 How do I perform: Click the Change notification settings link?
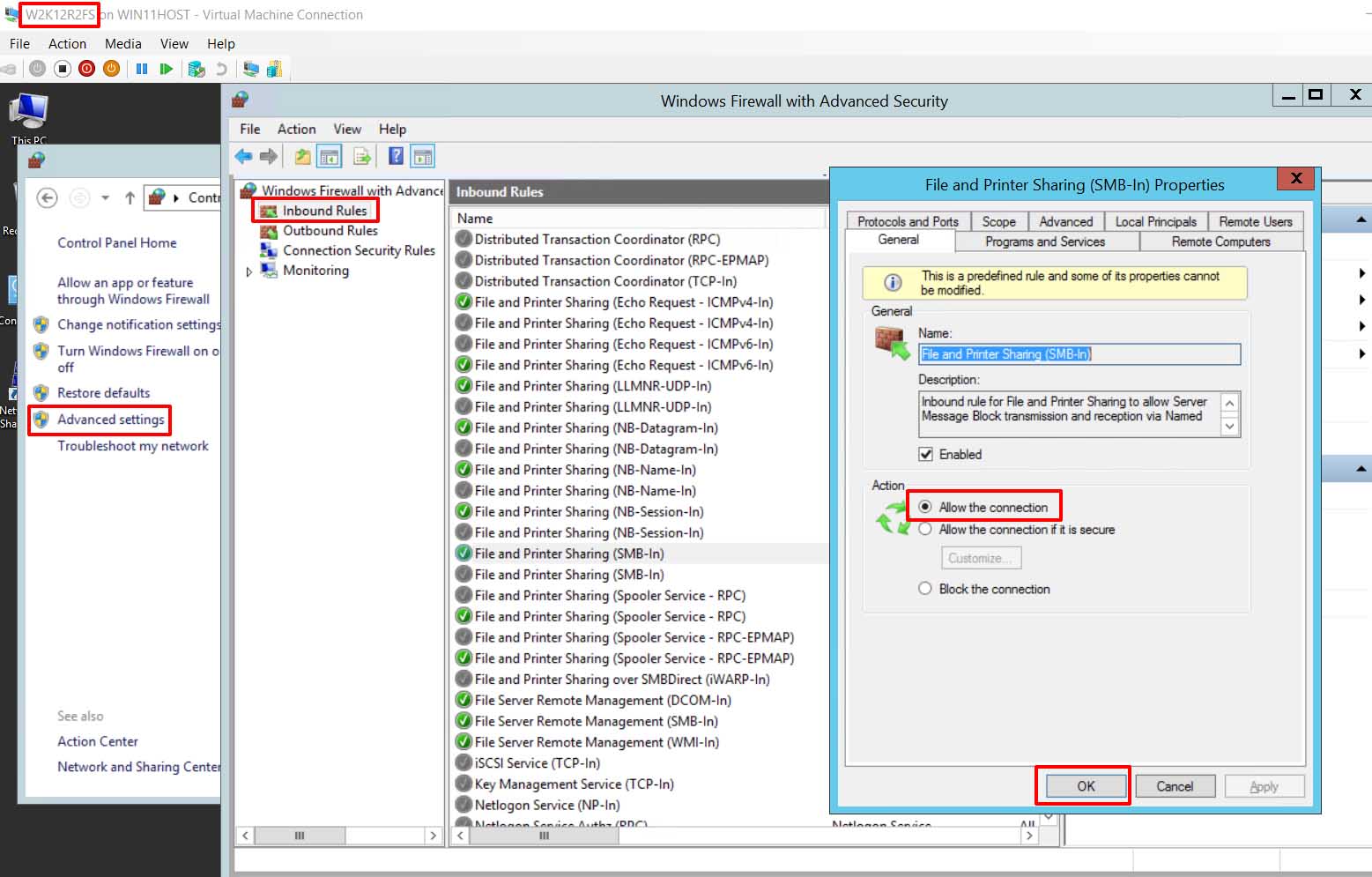point(139,324)
